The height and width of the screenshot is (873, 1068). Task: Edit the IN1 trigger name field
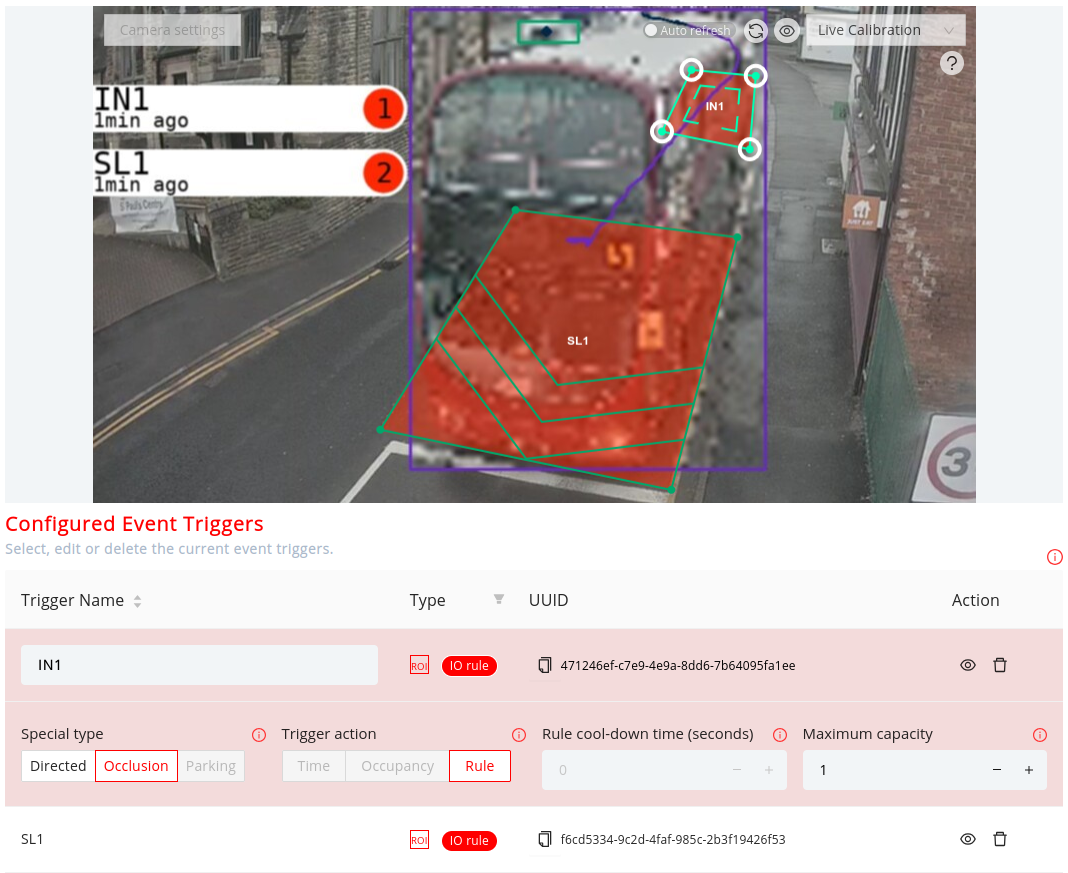pyautogui.click(x=200, y=665)
